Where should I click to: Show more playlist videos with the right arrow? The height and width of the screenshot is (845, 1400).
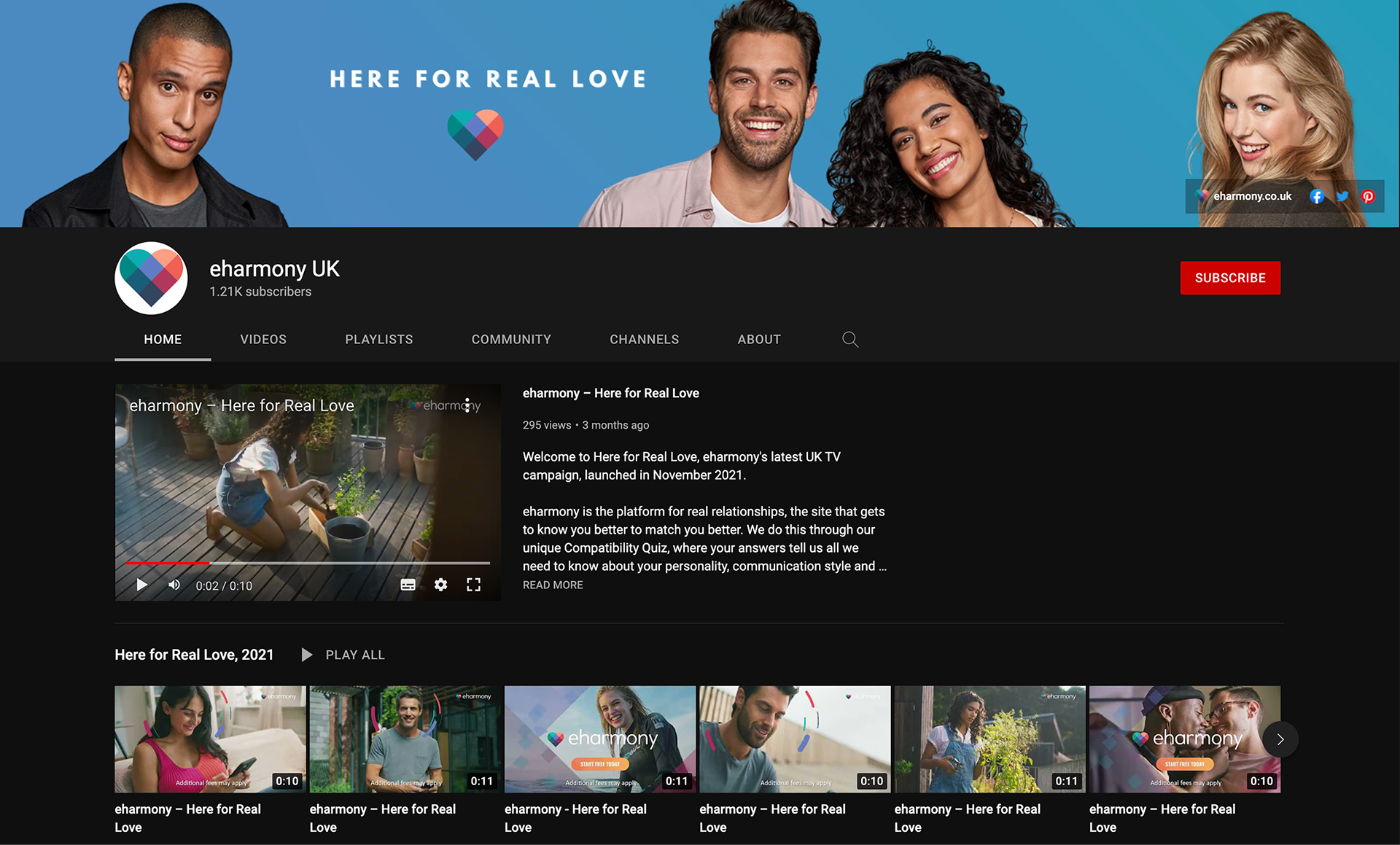point(1280,739)
